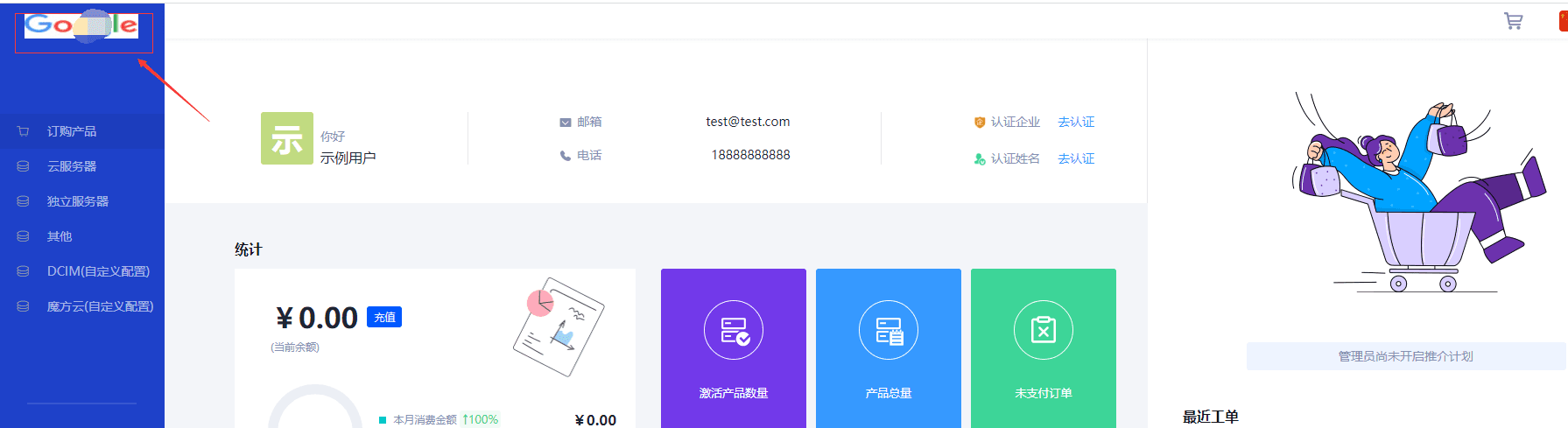Click the stack icon beside DCIM

[24, 271]
